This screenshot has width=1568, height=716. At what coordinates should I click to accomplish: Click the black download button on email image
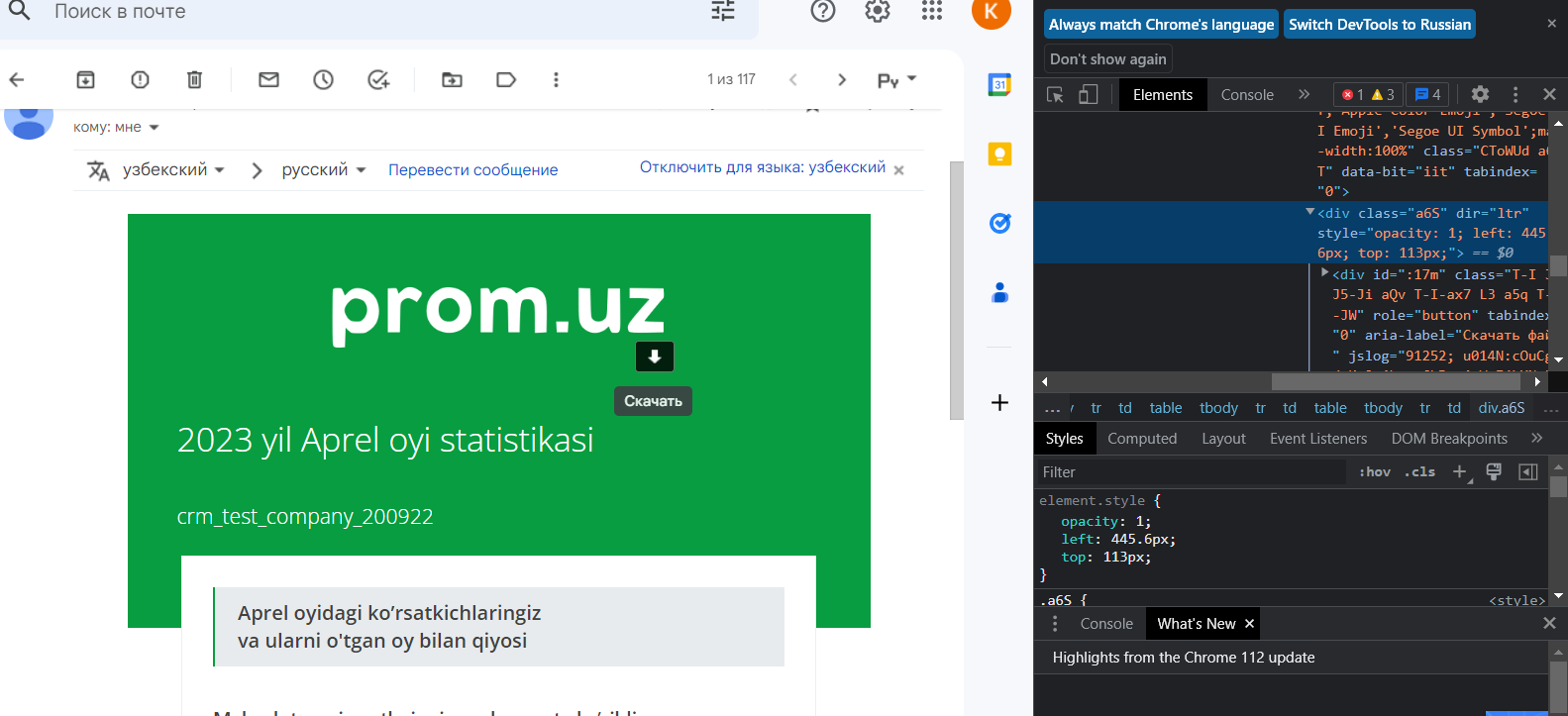(655, 357)
